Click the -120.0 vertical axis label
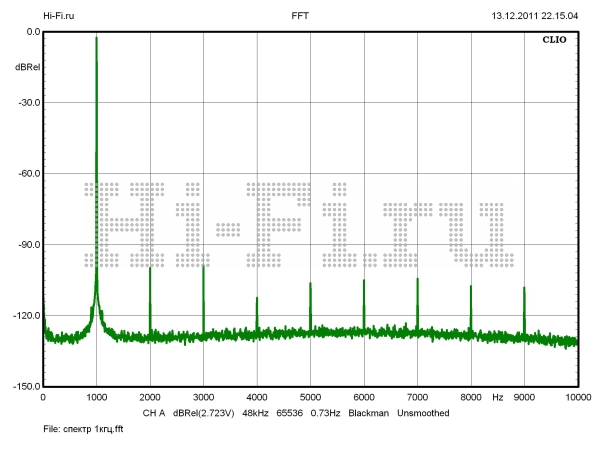 [x=25, y=316]
